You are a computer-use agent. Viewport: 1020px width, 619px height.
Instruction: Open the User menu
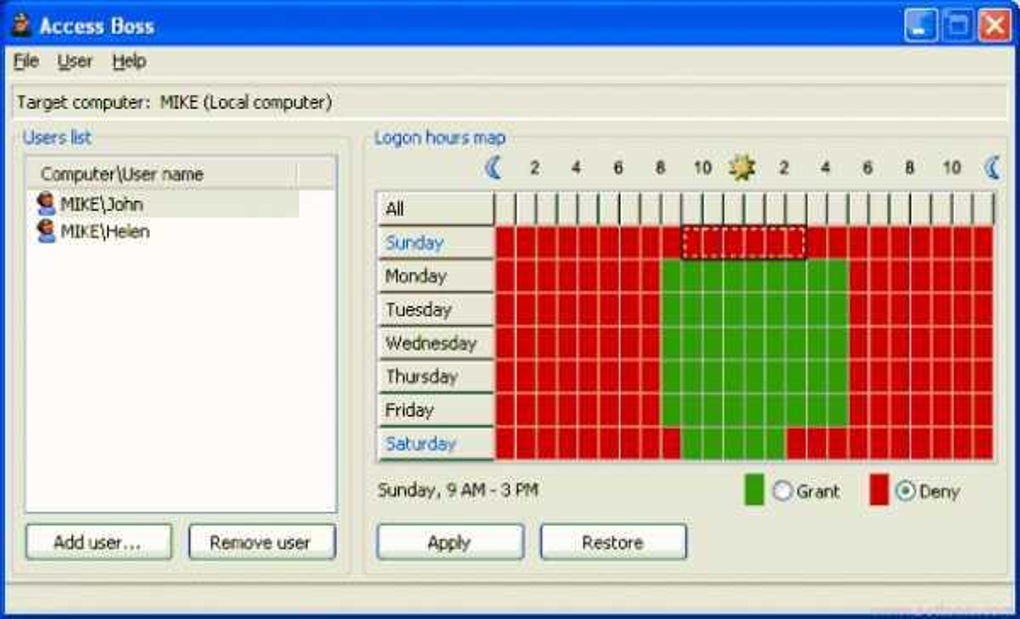coord(75,61)
